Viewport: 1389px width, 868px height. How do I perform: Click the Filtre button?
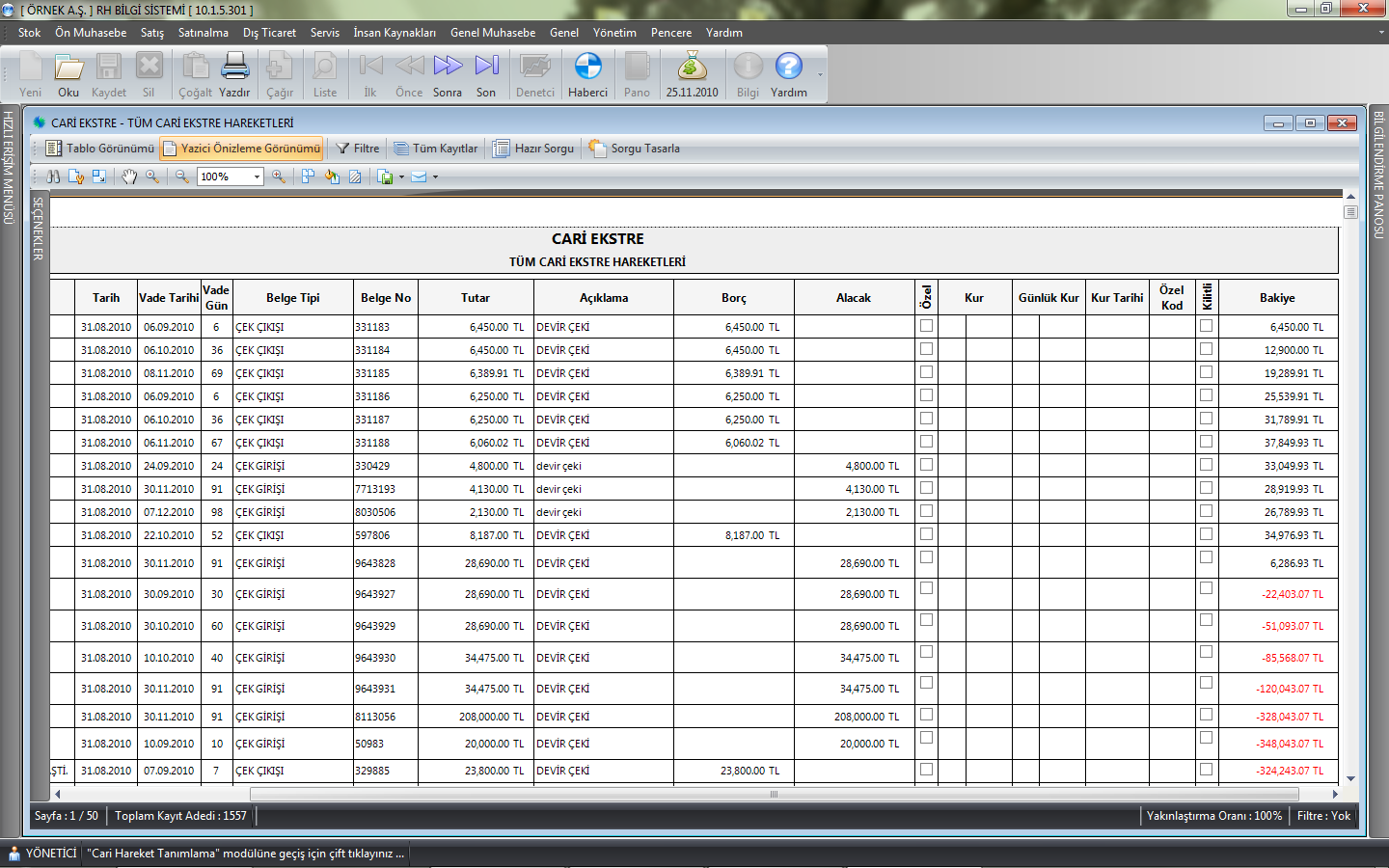(x=358, y=149)
